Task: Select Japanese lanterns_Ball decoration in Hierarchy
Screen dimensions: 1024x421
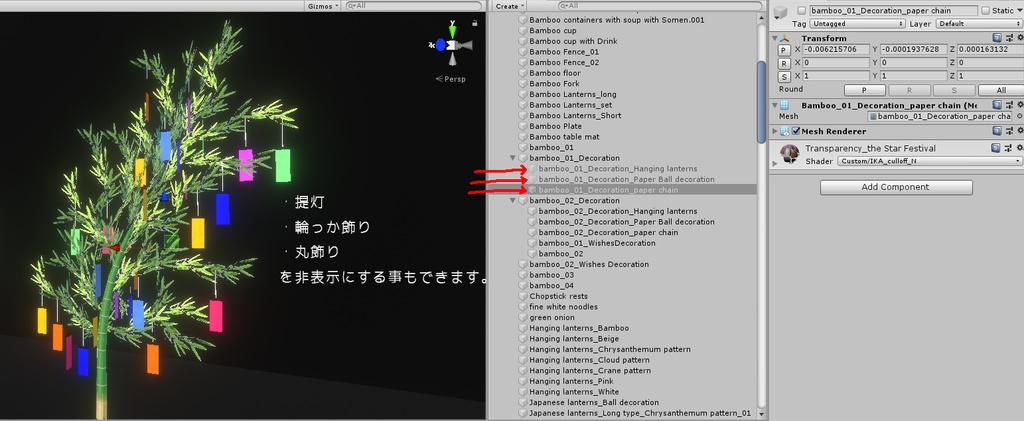Action: click(x=594, y=402)
